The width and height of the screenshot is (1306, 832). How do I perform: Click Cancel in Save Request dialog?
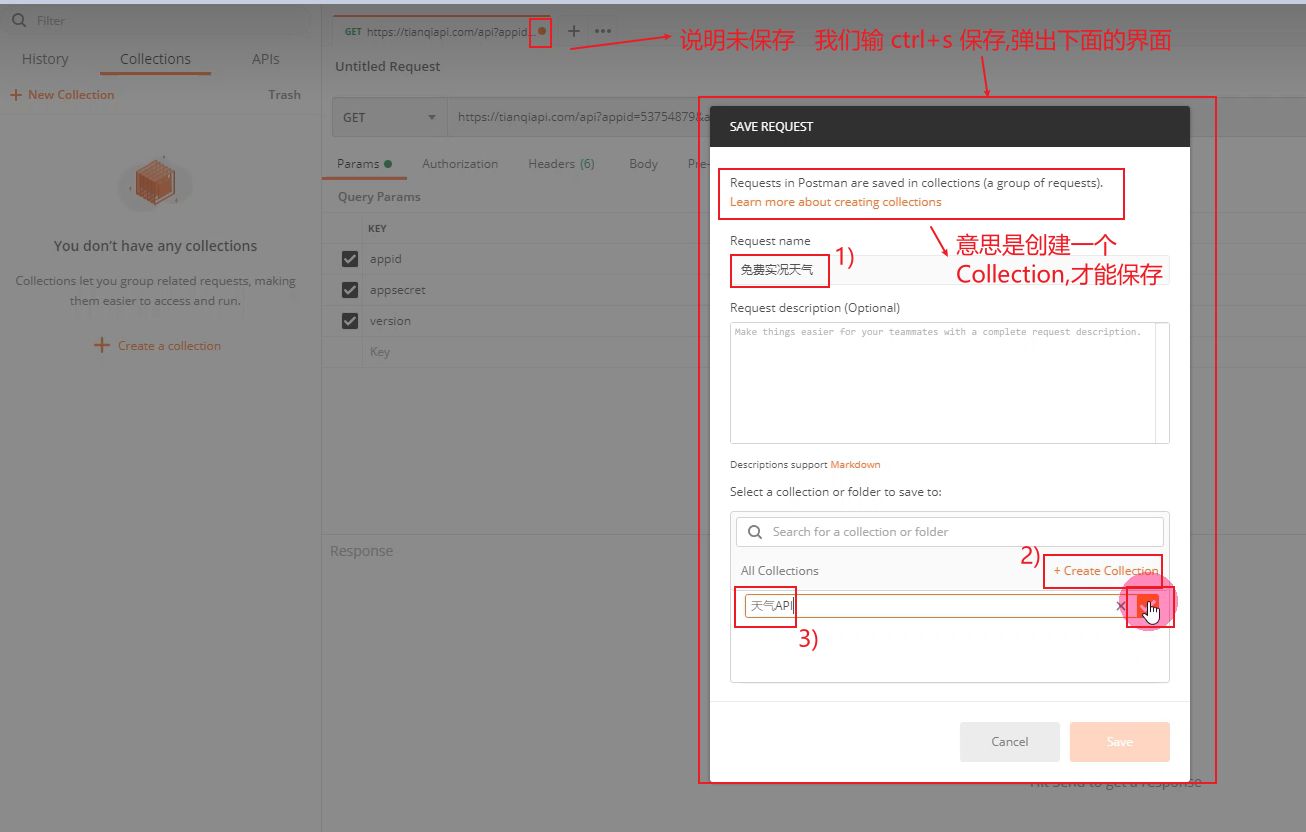(1009, 742)
